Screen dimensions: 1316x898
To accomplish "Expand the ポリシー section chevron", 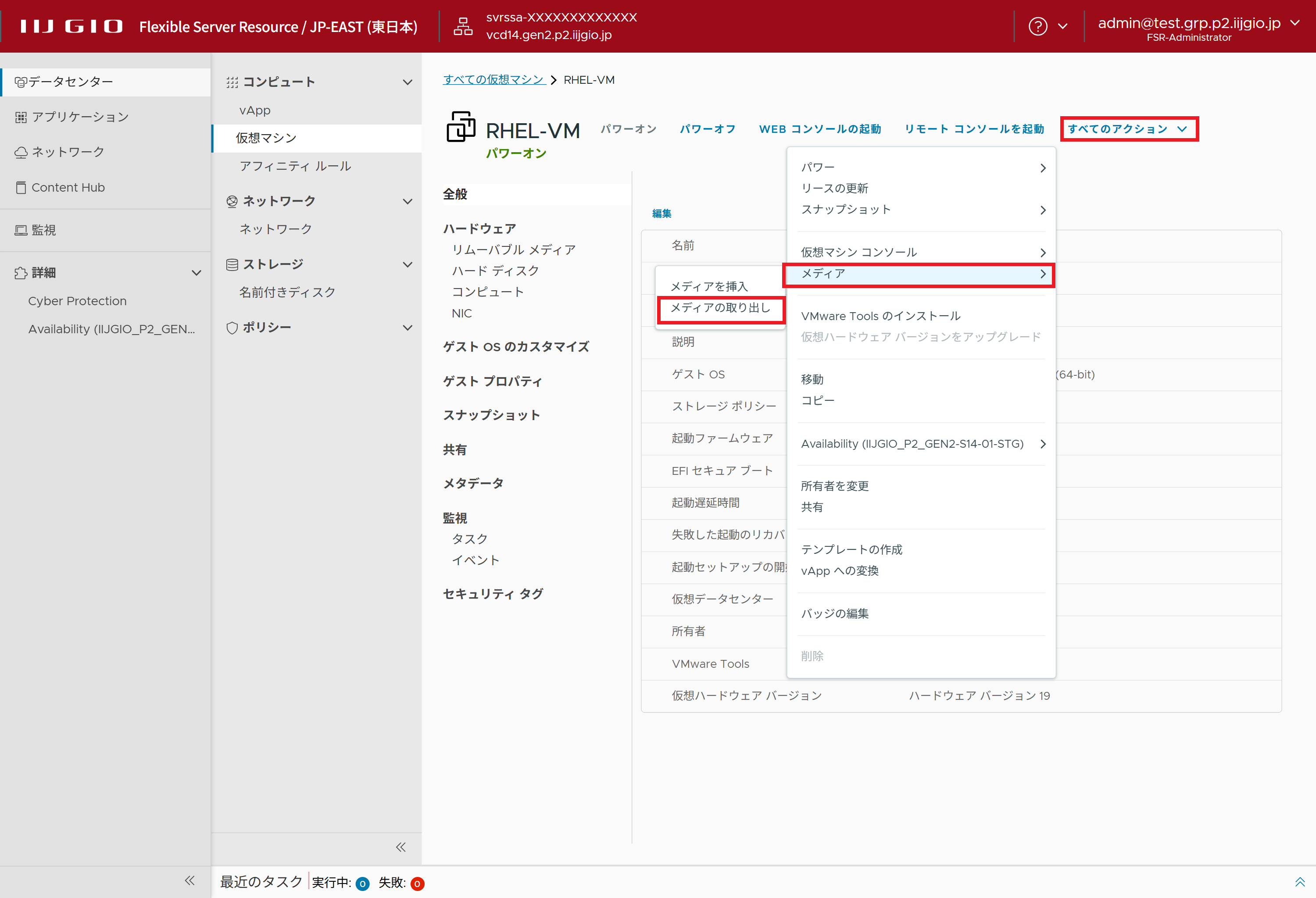I will 407,328.
